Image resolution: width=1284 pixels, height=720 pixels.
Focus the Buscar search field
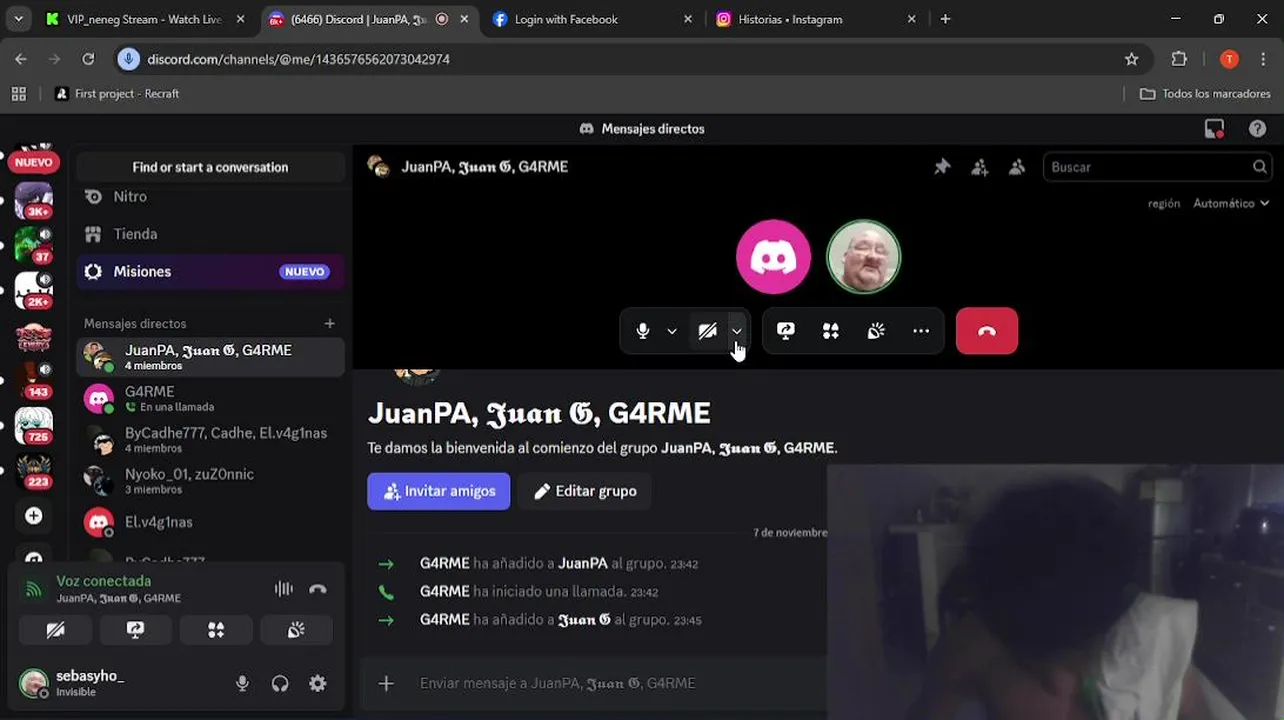[1158, 167]
